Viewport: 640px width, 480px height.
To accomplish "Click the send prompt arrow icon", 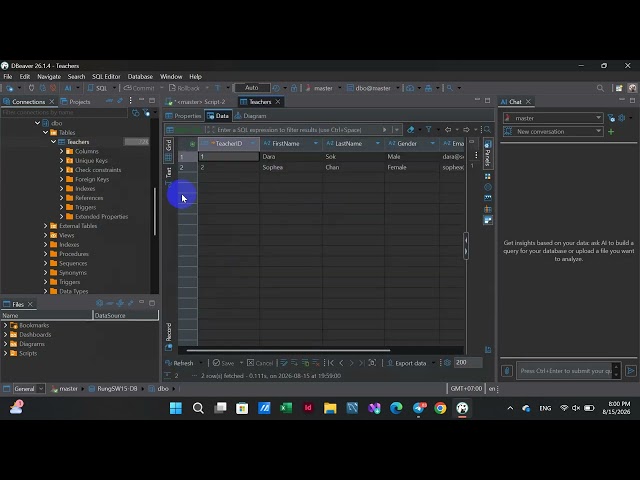I will coord(631,371).
